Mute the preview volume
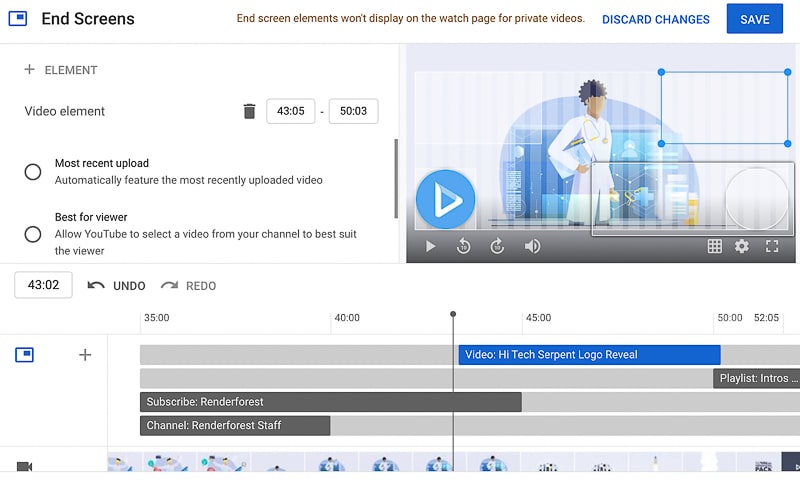 click(x=532, y=246)
